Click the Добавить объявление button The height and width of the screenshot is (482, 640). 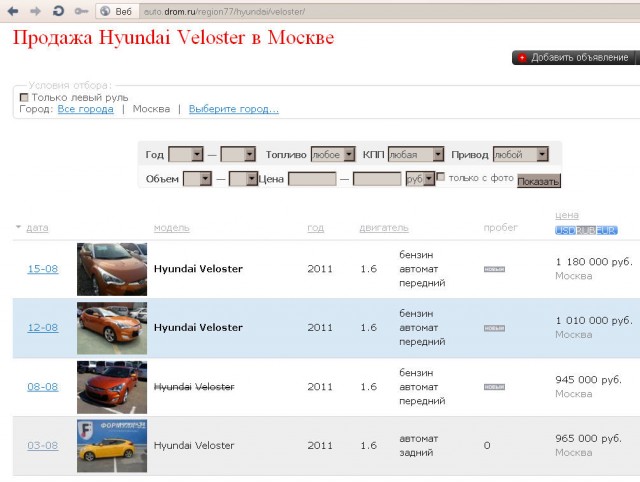pos(574,58)
